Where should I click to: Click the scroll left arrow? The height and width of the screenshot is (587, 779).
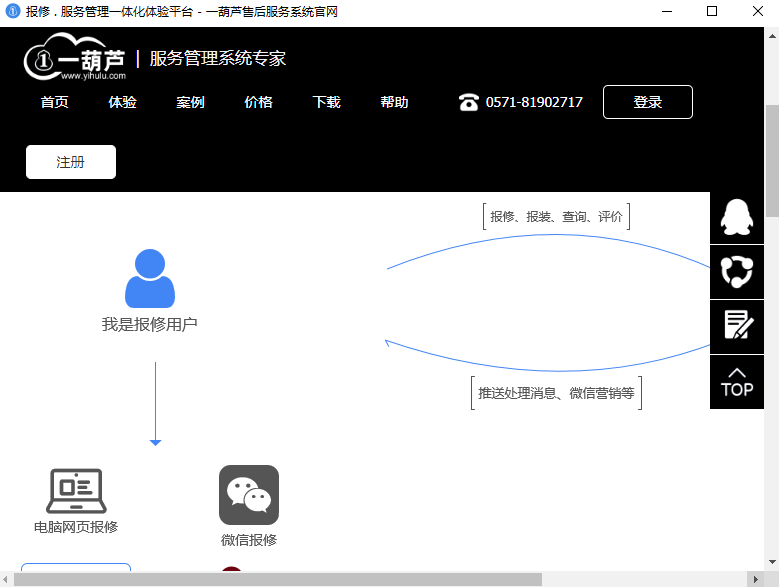(x=5, y=580)
